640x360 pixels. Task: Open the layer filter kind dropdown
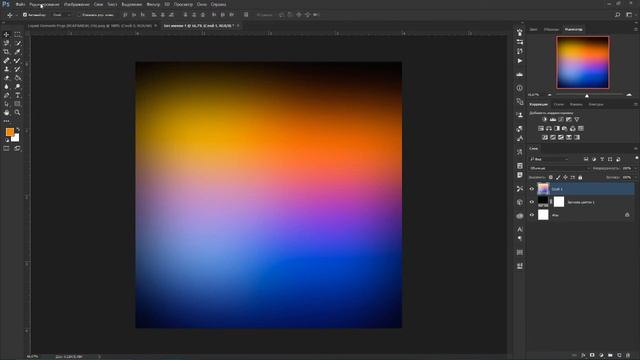pos(549,159)
